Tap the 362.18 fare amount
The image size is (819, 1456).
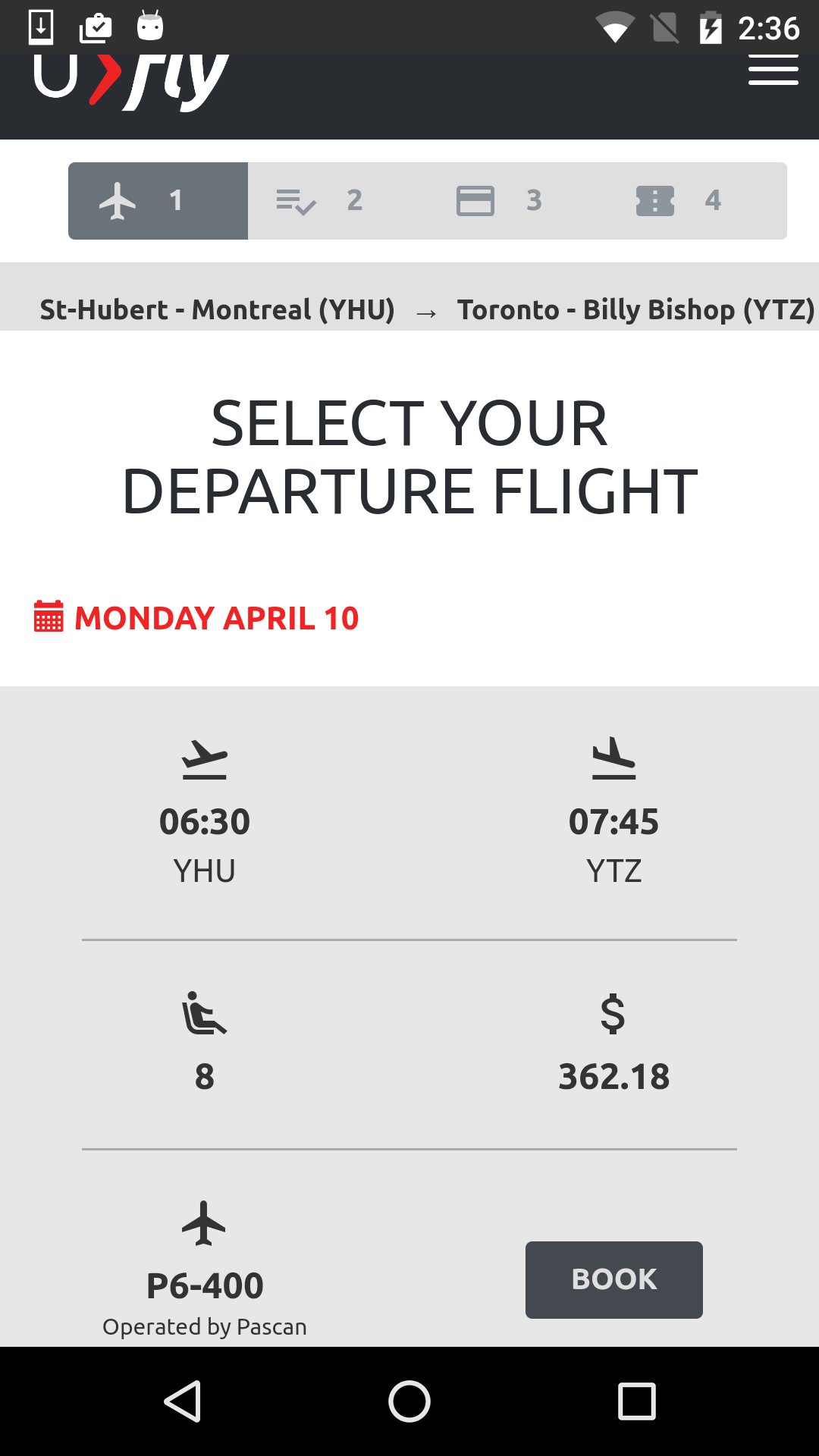click(613, 1076)
